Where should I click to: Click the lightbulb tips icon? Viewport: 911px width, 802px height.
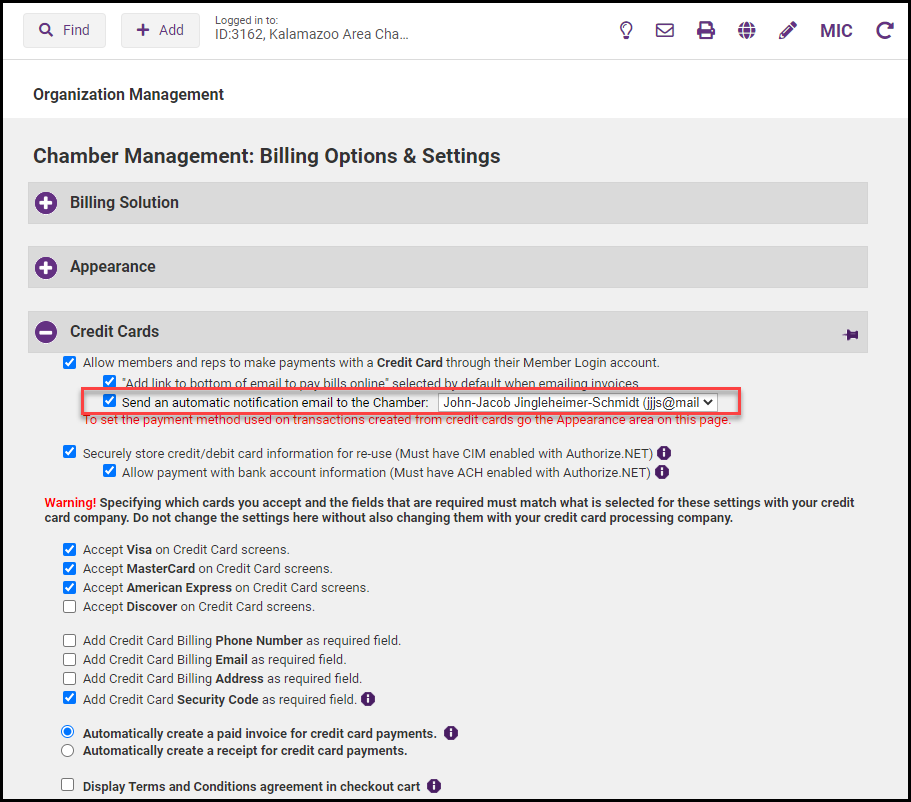point(626,30)
